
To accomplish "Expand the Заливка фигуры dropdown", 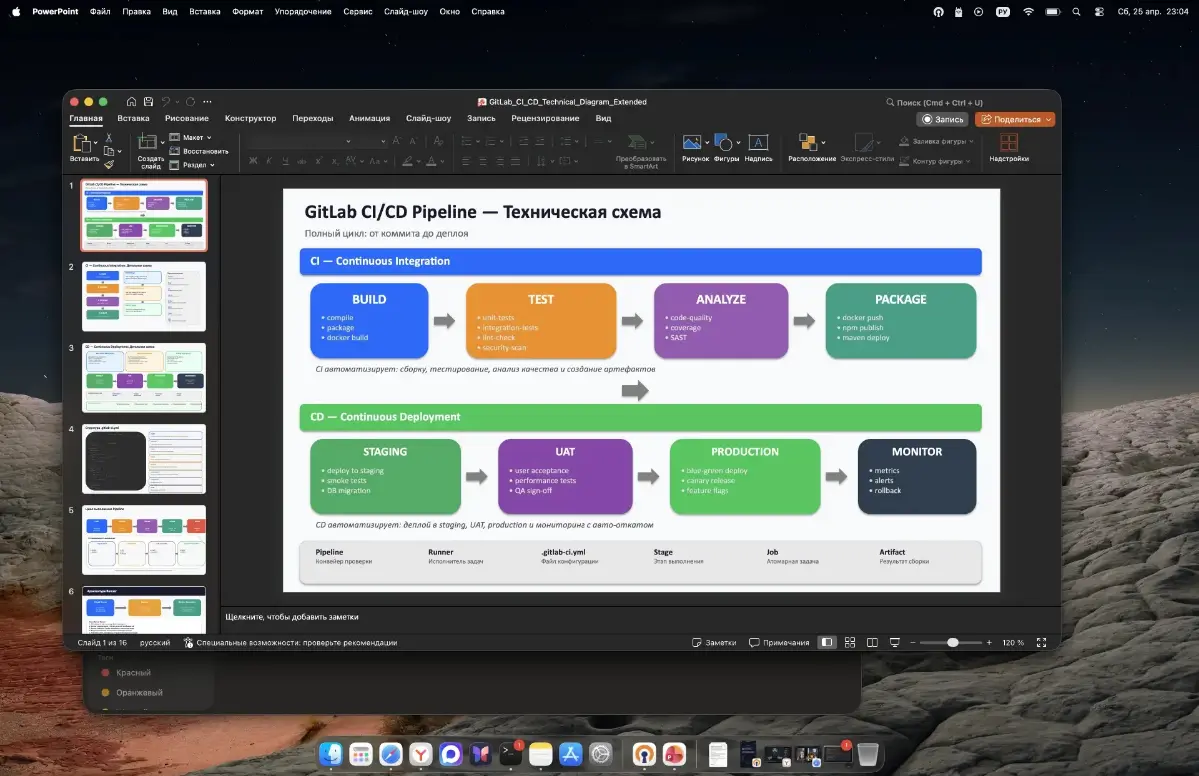I will tap(971, 141).
